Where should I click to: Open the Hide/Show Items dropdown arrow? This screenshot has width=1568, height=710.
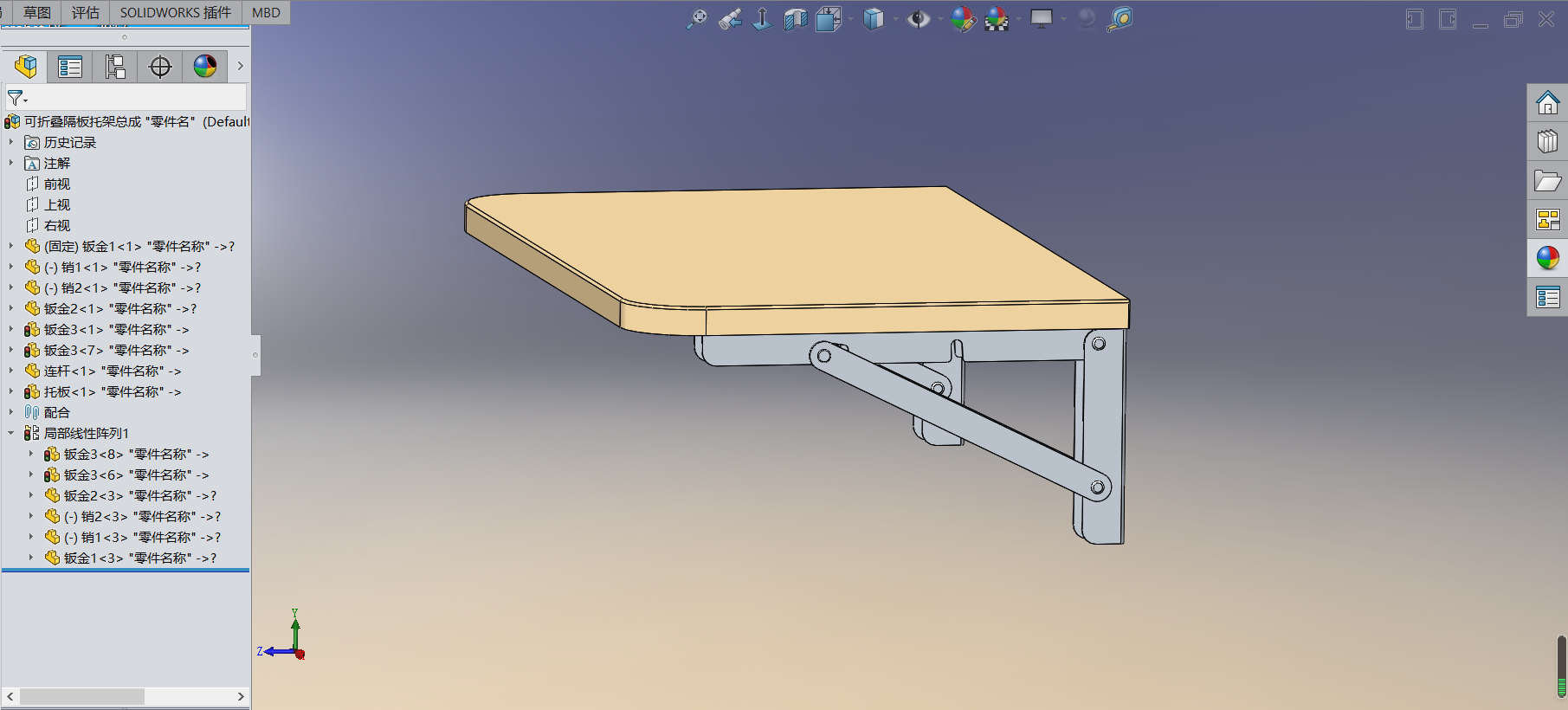coord(940,19)
